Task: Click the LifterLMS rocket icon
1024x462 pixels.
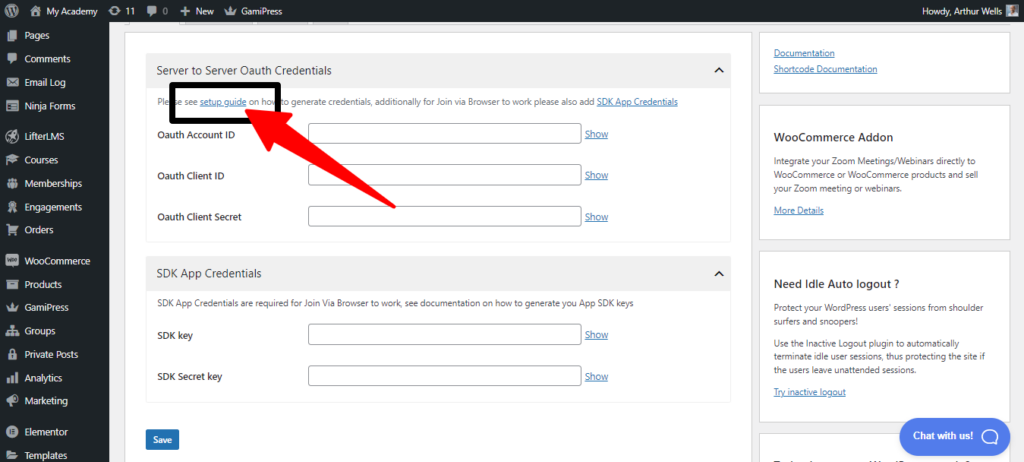Action: [11, 137]
